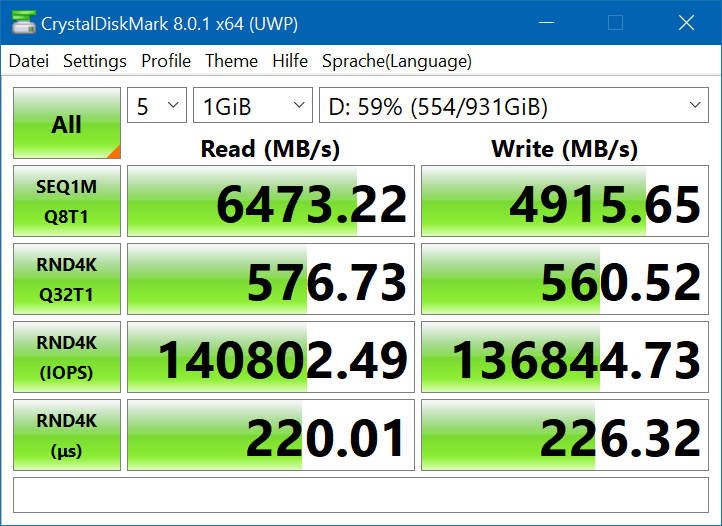Run the SEQ1M Q8T1 test

[67, 201]
